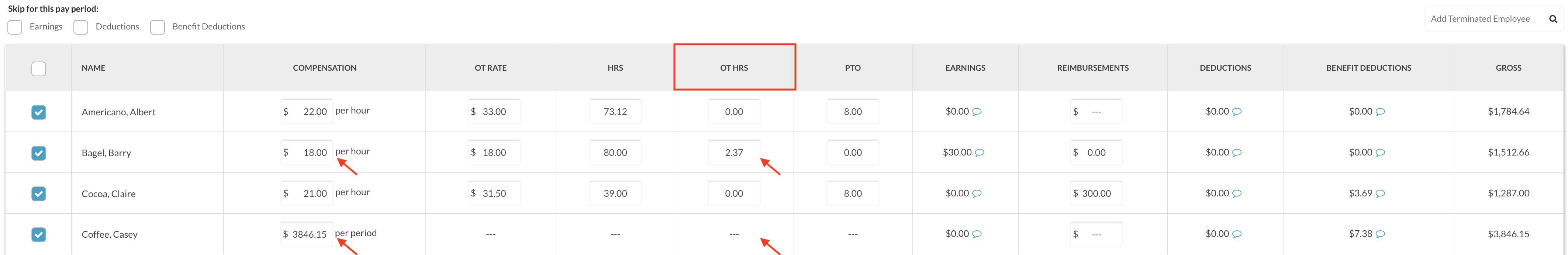Click earnings comment bubble for Coffee, Casey
The width and height of the screenshot is (1568, 255).
coord(977,234)
